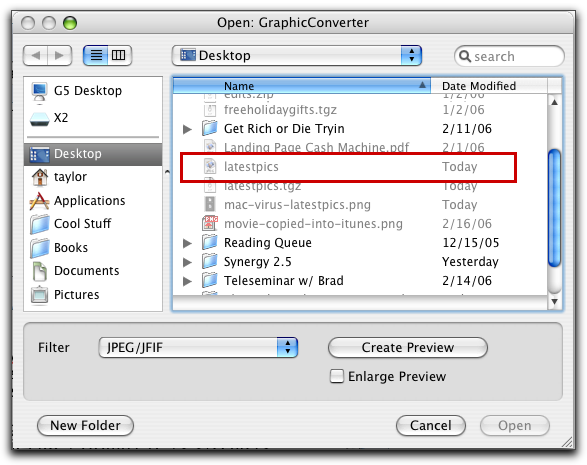Viewport: 587px width, 465px height.
Task: Select the movie-copied-into-itunes.png file name
Action: pos(313,224)
